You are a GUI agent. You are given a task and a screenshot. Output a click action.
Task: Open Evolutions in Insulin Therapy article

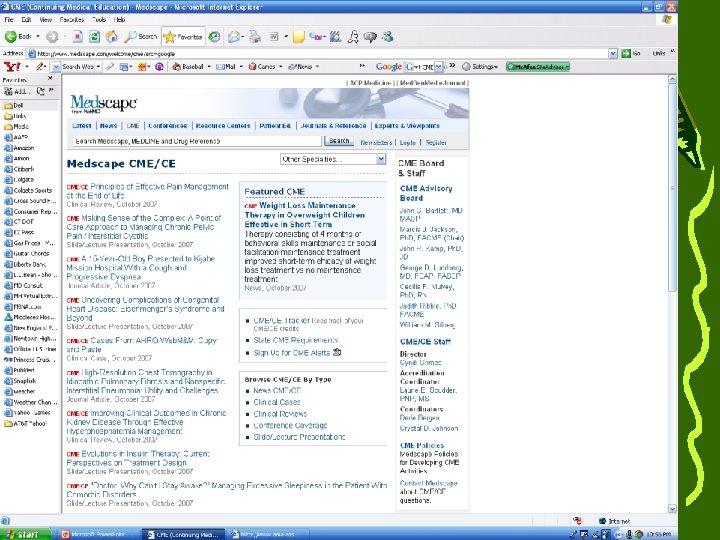(x=138, y=458)
